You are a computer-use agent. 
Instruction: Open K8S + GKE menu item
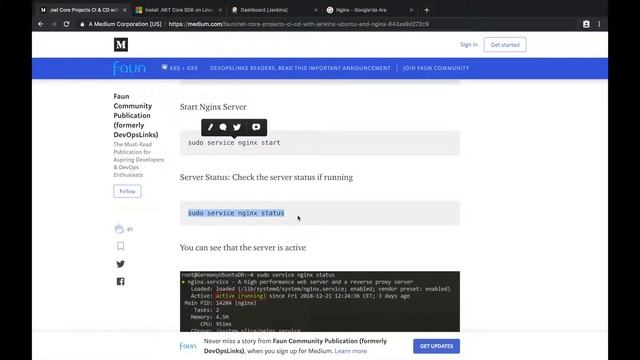[x=180, y=68]
